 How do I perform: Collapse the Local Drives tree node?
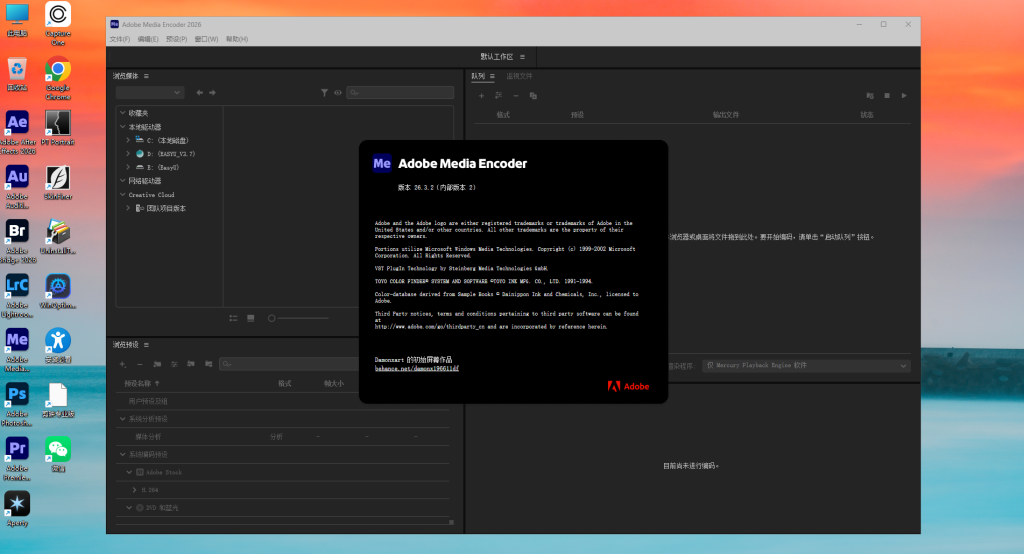(x=123, y=127)
